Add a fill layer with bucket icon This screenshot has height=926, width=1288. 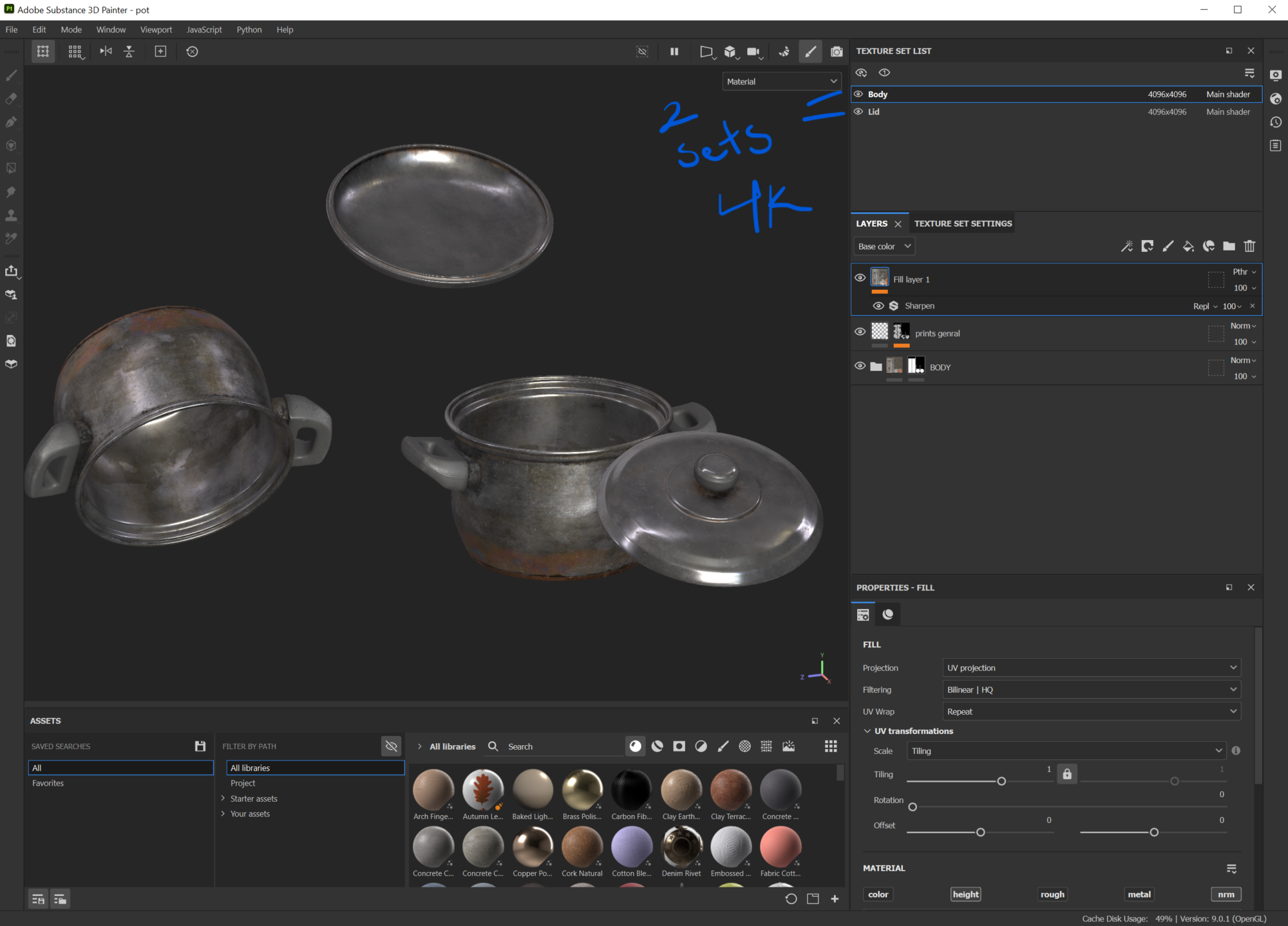(1188, 246)
